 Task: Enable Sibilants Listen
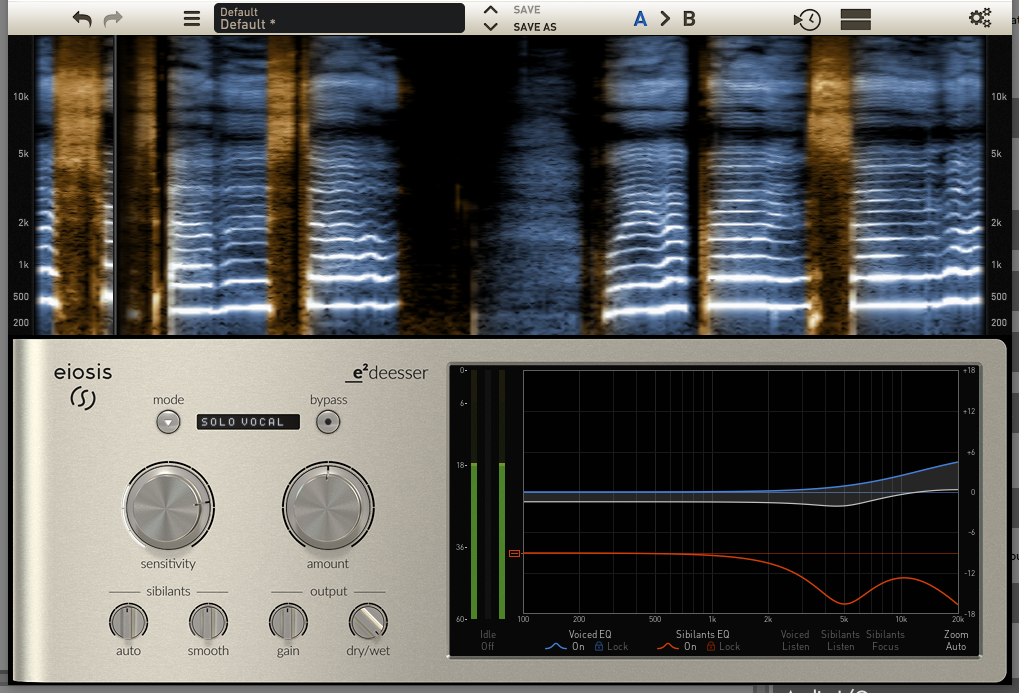pyautogui.click(x=840, y=640)
